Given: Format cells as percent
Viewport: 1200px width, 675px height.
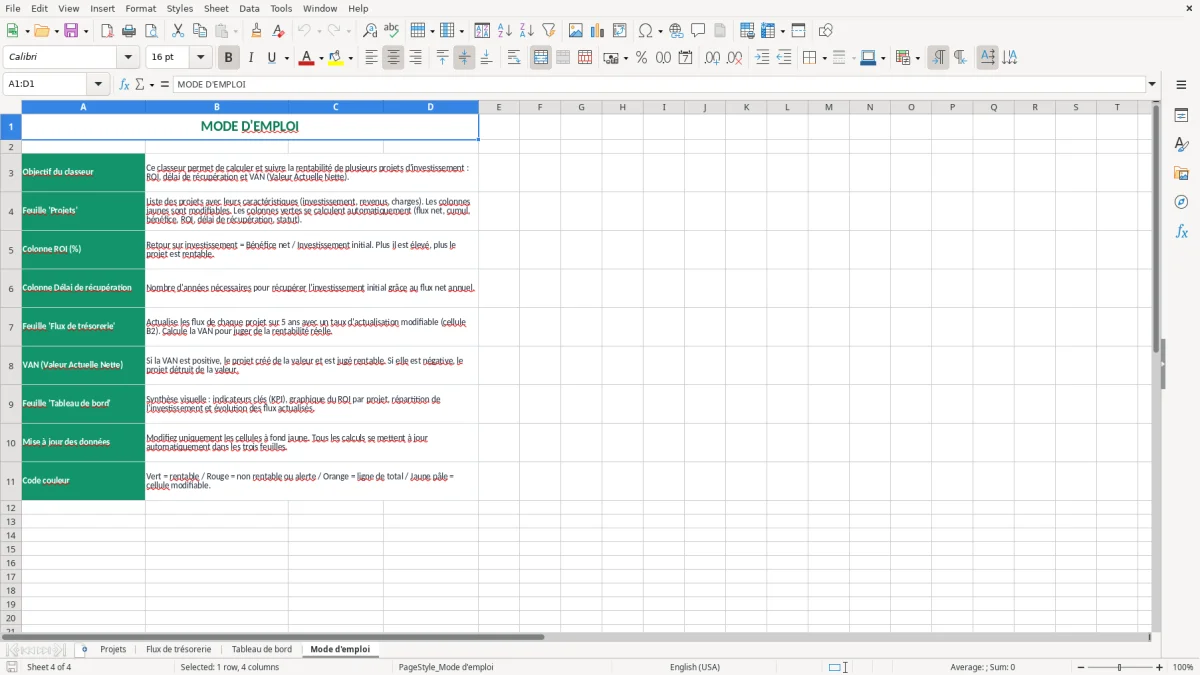Looking at the screenshot, I should (641, 58).
